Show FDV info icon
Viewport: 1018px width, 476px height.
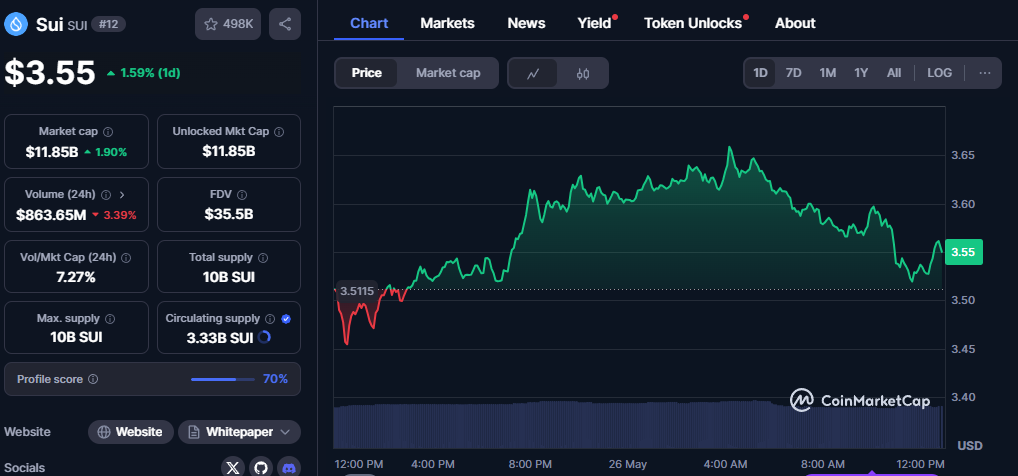pos(242,194)
